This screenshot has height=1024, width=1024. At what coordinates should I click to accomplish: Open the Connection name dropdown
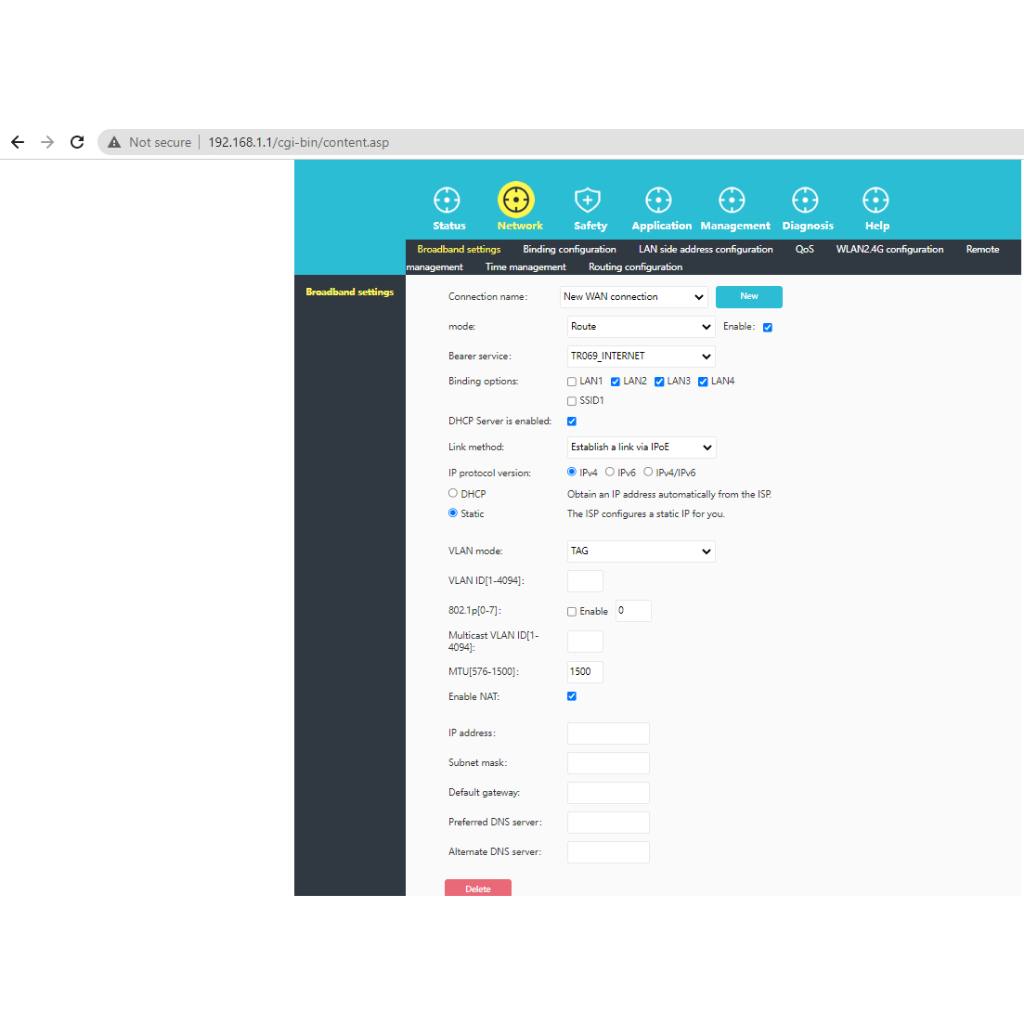(x=633, y=296)
